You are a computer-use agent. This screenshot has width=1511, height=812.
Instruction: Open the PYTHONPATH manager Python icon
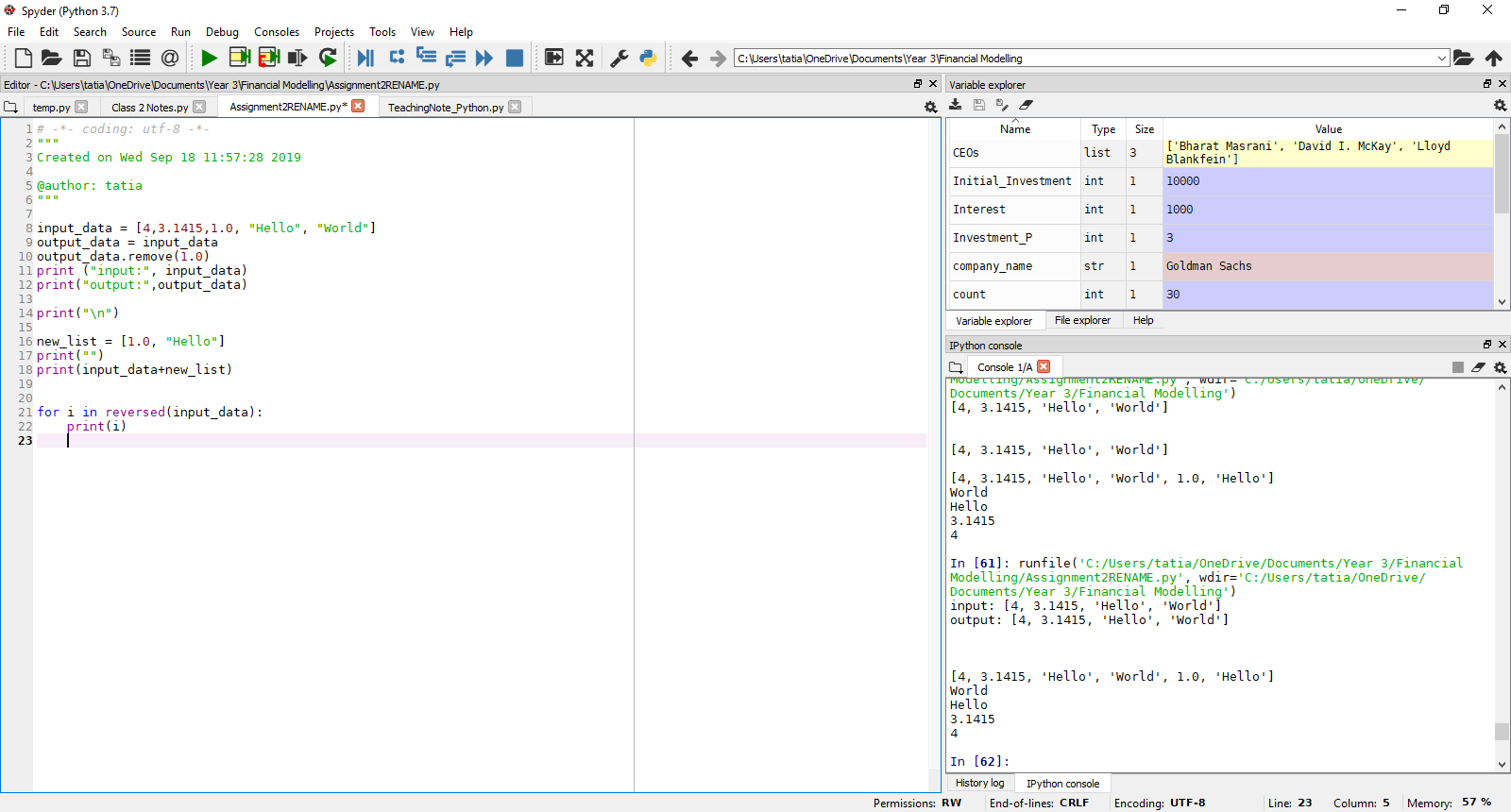pos(648,59)
